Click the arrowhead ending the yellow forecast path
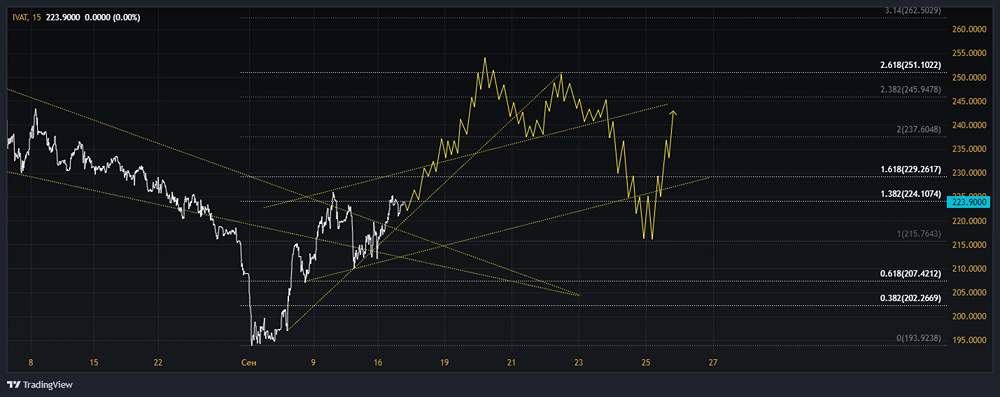Screen dimensions: 1000x397 pos(673,114)
